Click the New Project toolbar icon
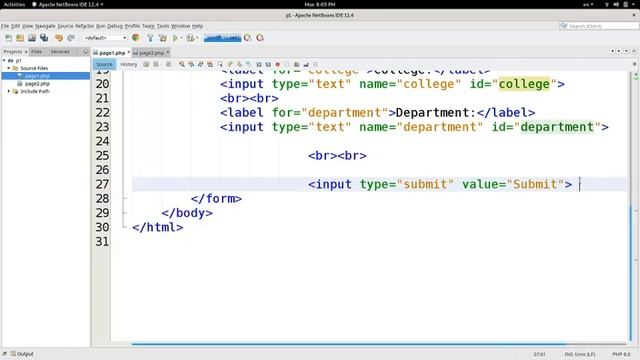This screenshot has height=360, width=640. pos(20,38)
